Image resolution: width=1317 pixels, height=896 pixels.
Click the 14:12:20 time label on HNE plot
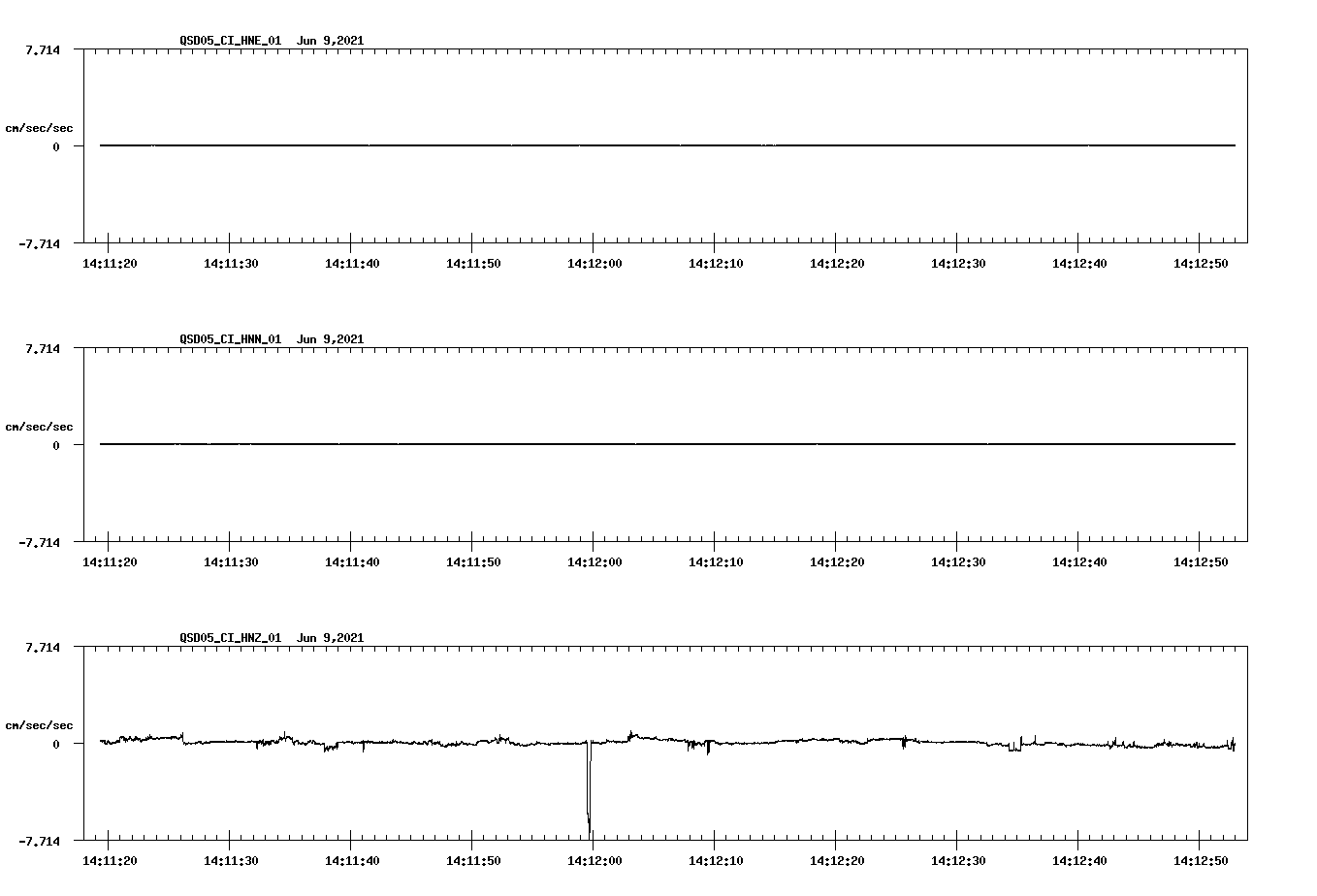click(837, 264)
